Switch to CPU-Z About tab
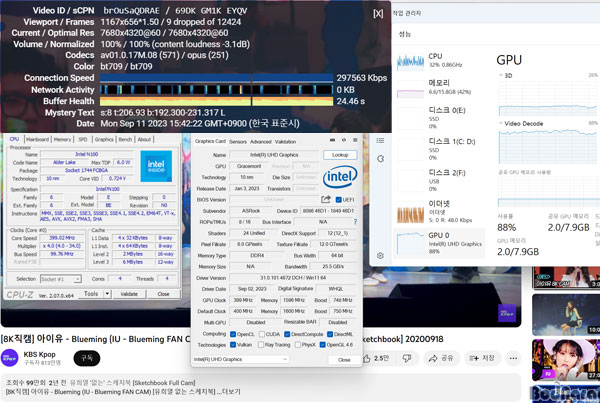Image resolution: width=600 pixels, height=403 pixels. click(x=144, y=139)
